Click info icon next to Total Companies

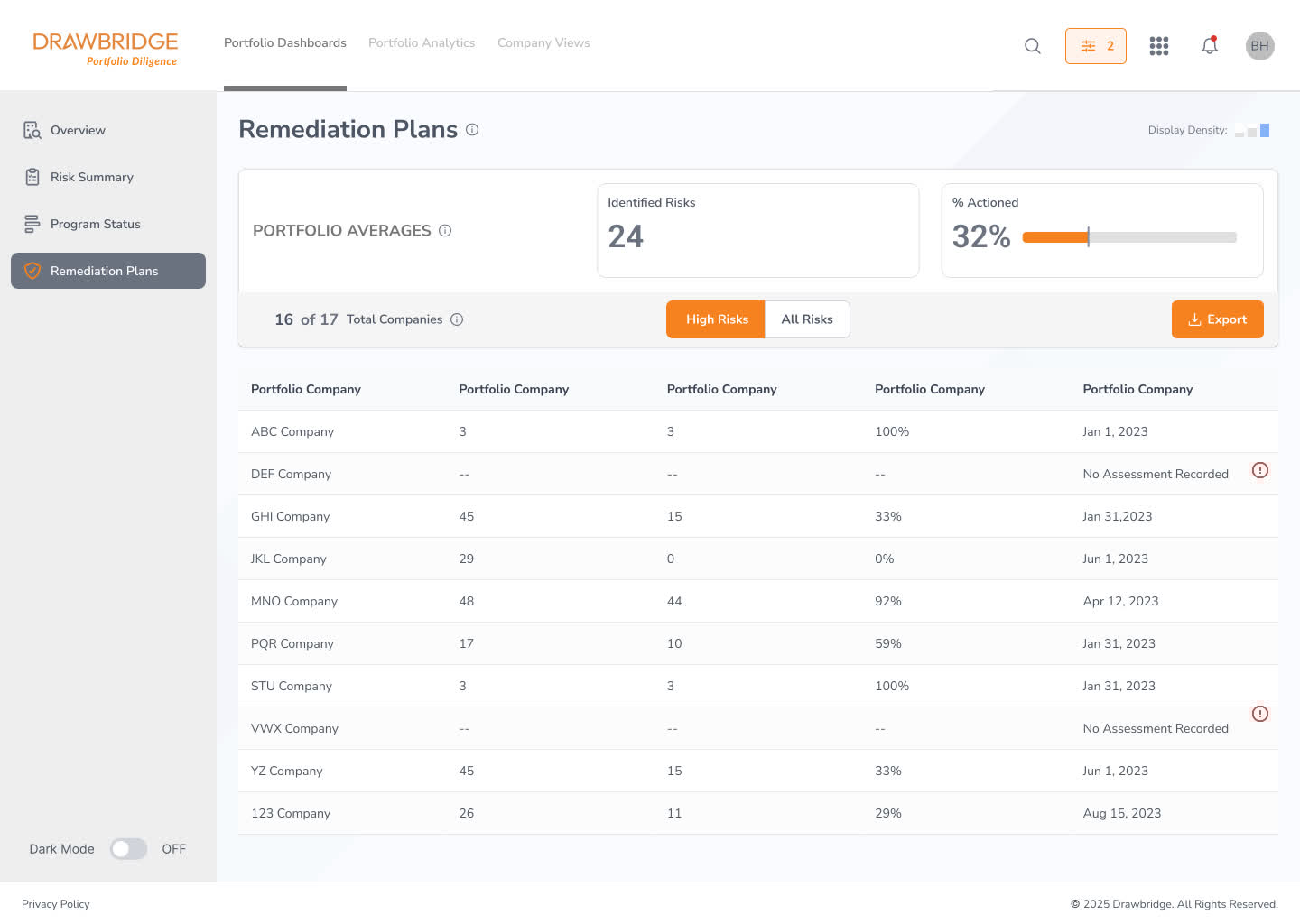[457, 319]
